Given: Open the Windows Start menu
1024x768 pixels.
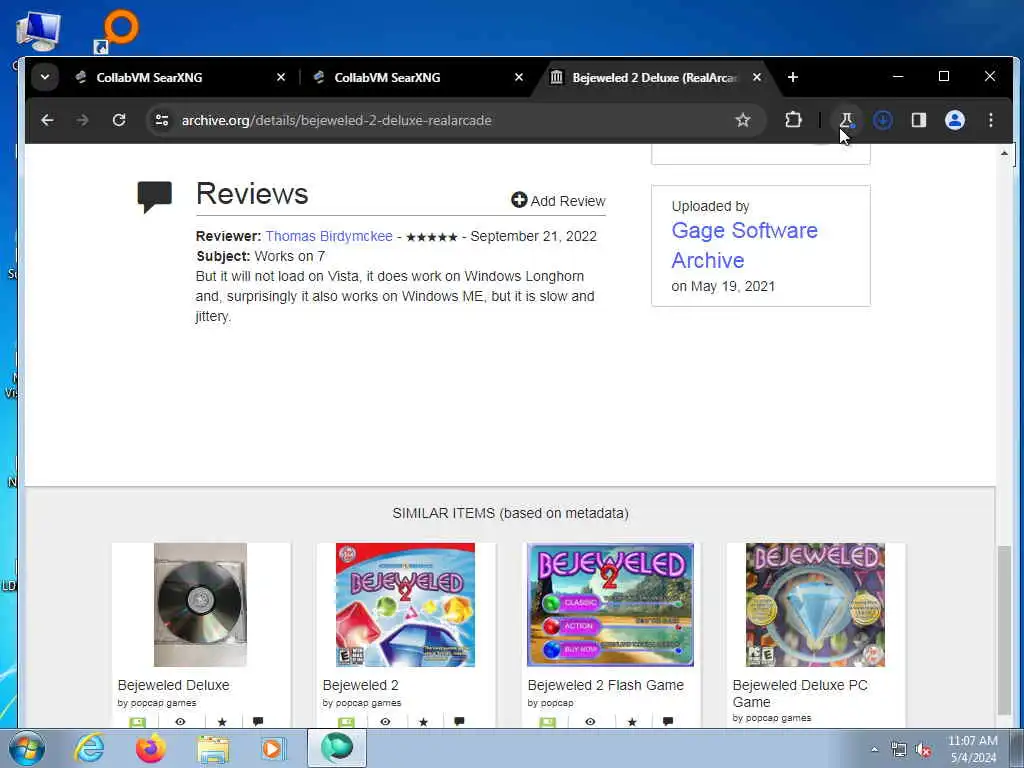Looking at the screenshot, I should coord(27,748).
